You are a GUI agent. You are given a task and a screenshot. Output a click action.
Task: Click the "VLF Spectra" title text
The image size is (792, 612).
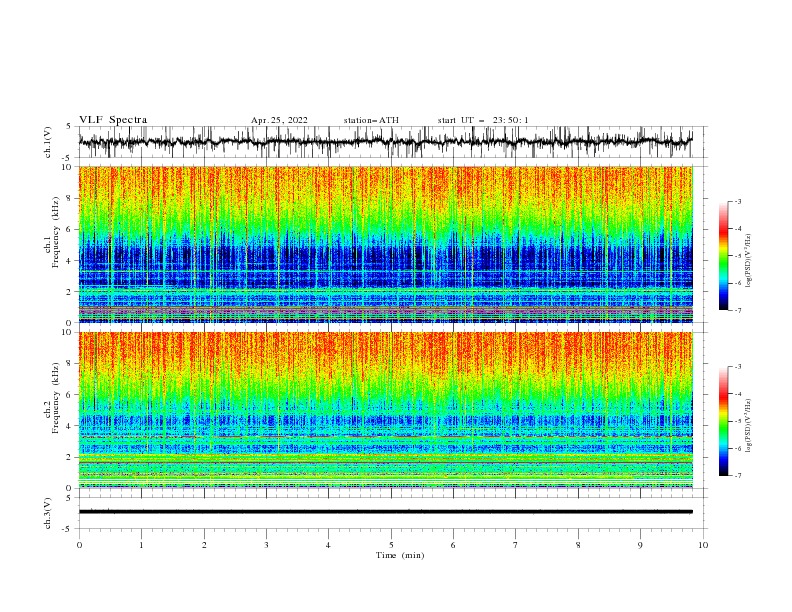coord(113,120)
